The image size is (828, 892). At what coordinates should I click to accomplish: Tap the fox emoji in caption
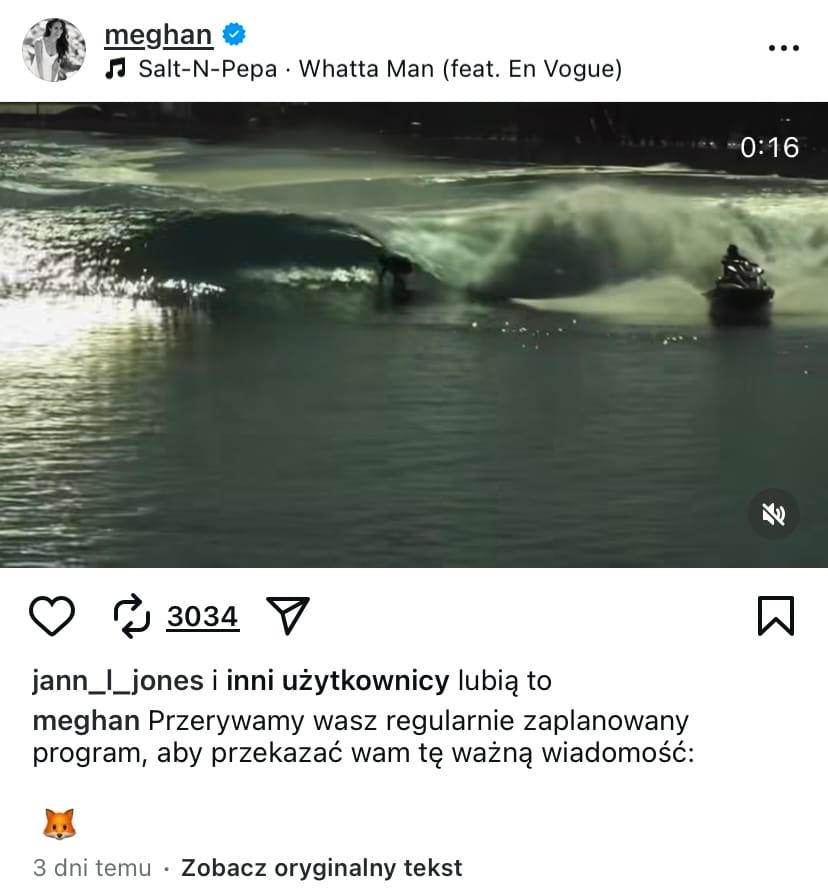pyautogui.click(x=59, y=824)
